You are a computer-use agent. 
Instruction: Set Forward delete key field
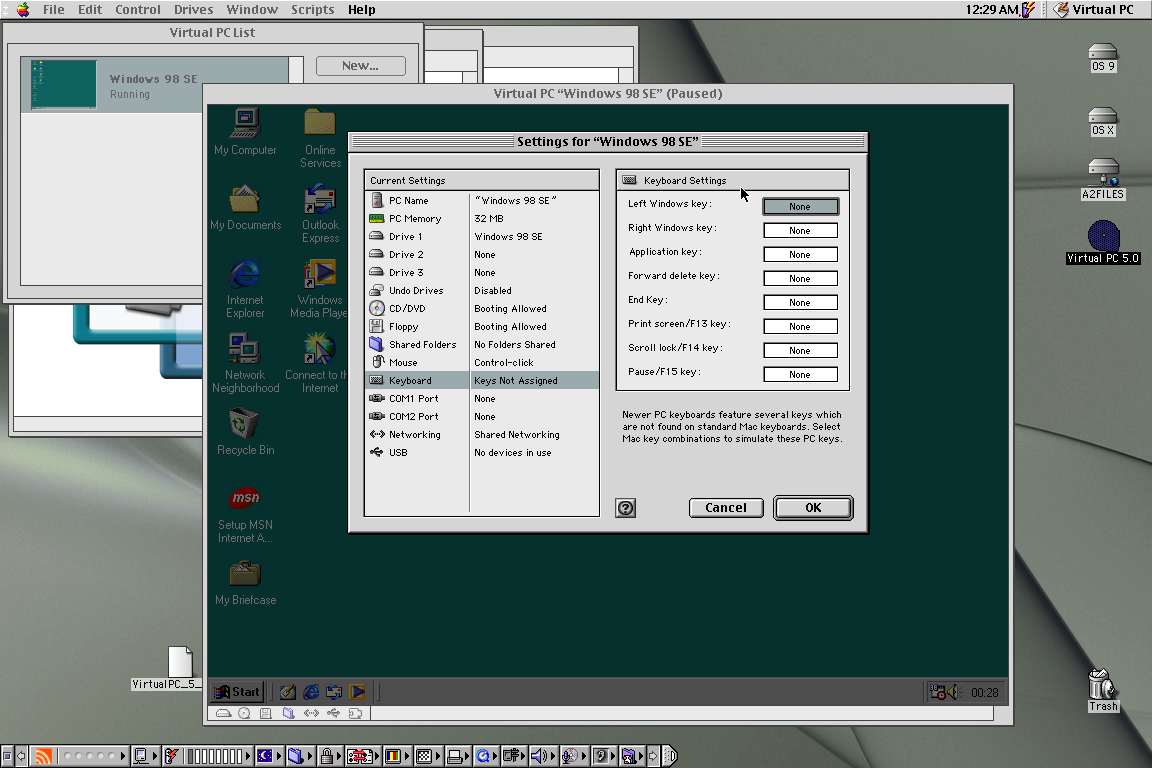tap(800, 279)
